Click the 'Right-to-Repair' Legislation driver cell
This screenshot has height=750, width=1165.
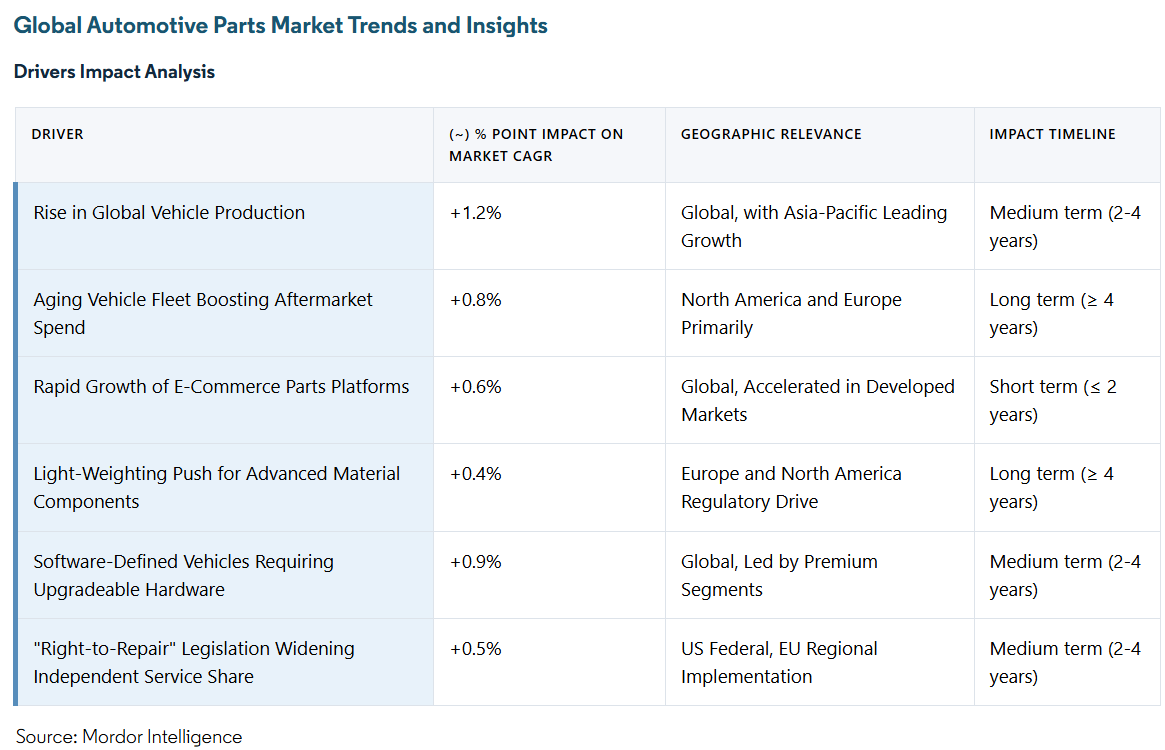[x=194, y=662]
